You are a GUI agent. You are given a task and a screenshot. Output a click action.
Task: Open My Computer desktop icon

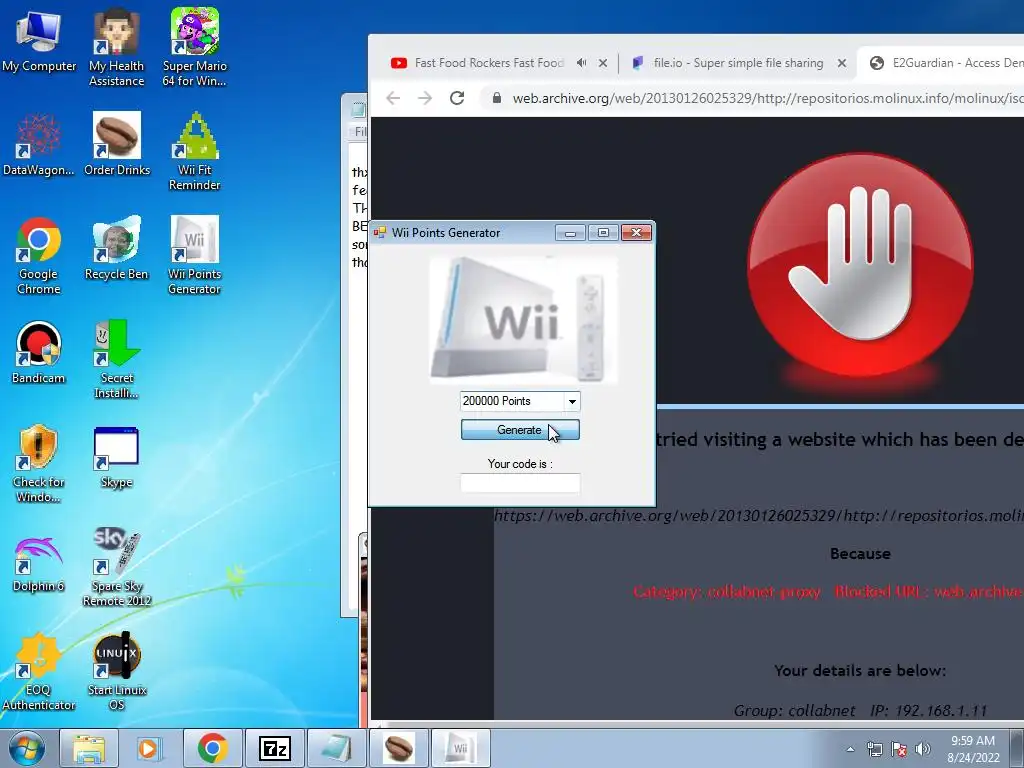tap(39, 40)
